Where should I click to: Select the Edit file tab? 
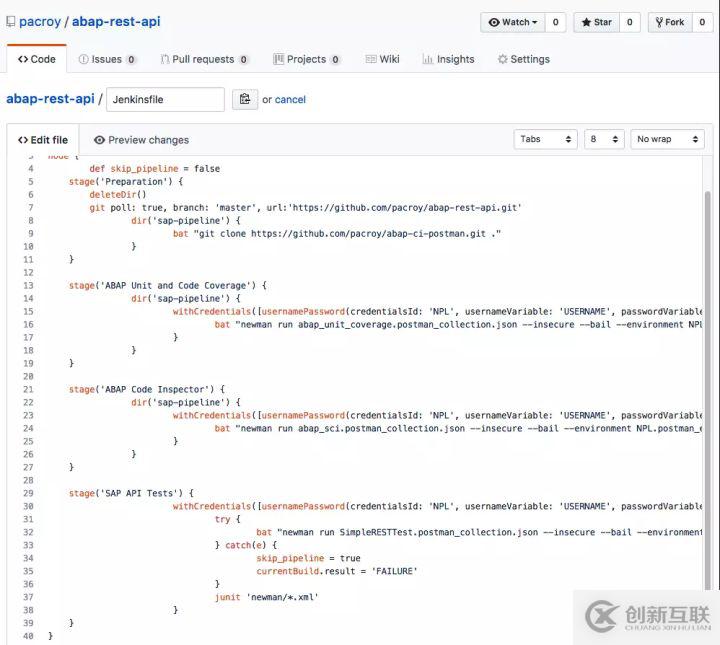click(43, 140)
